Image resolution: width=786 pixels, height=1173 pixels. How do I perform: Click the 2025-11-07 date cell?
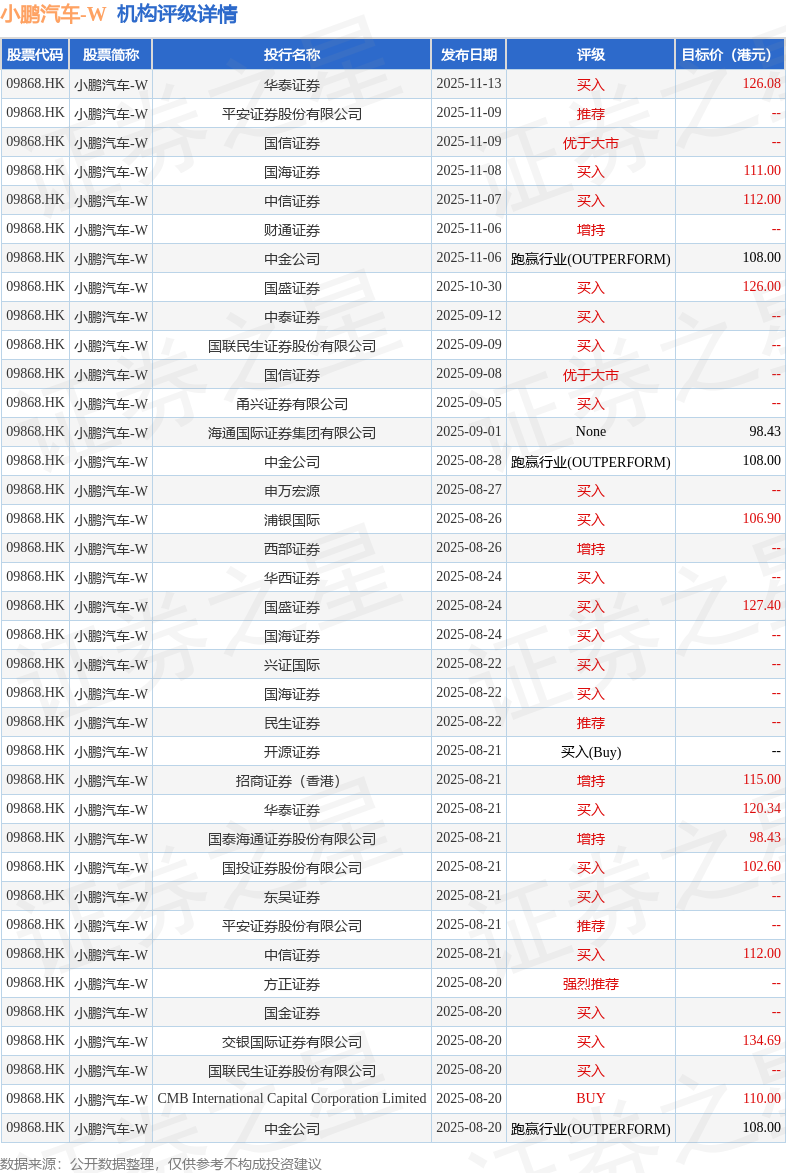click(x=469, y=200)
